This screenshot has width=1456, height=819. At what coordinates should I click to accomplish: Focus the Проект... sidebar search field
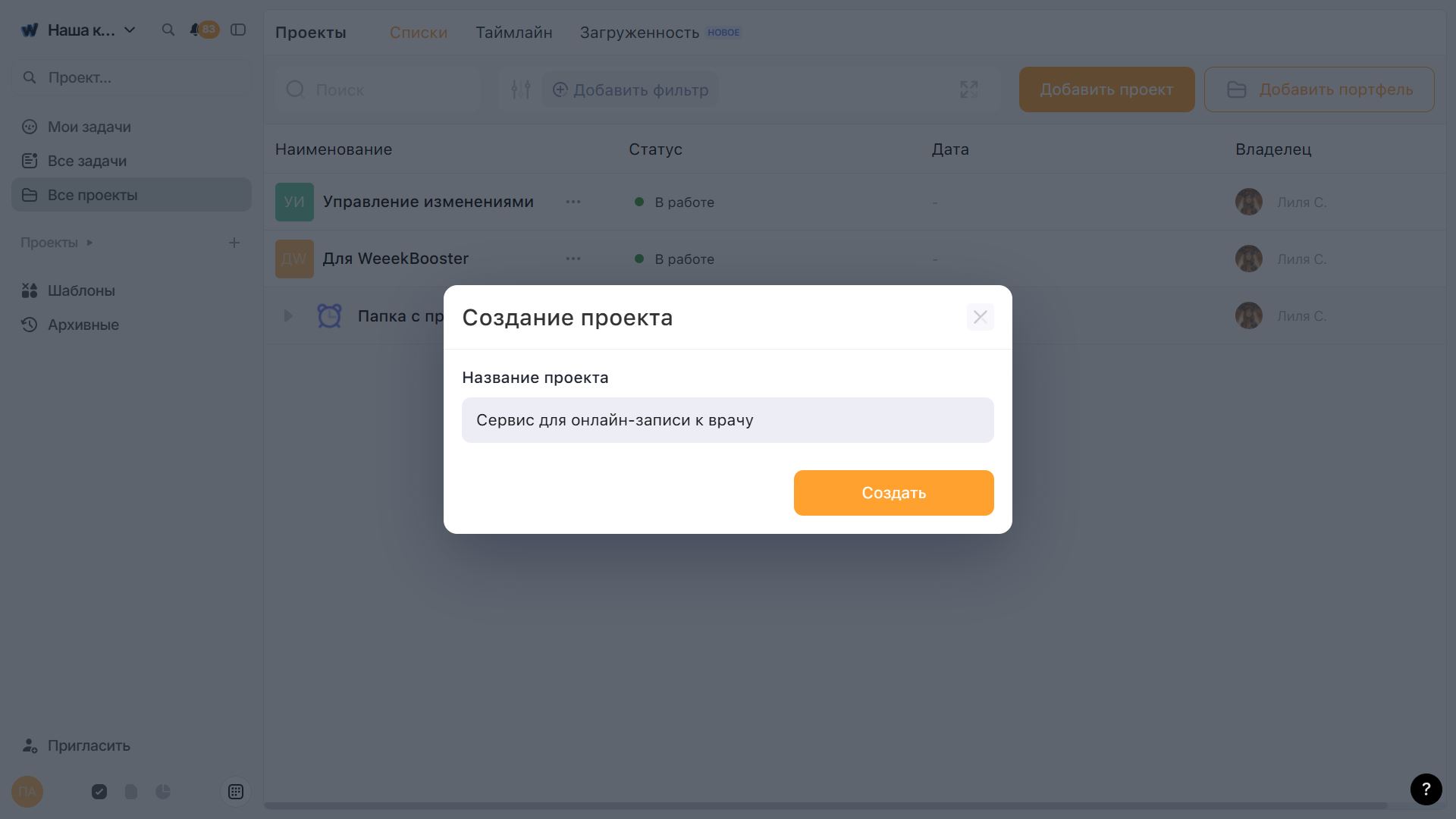131,77
